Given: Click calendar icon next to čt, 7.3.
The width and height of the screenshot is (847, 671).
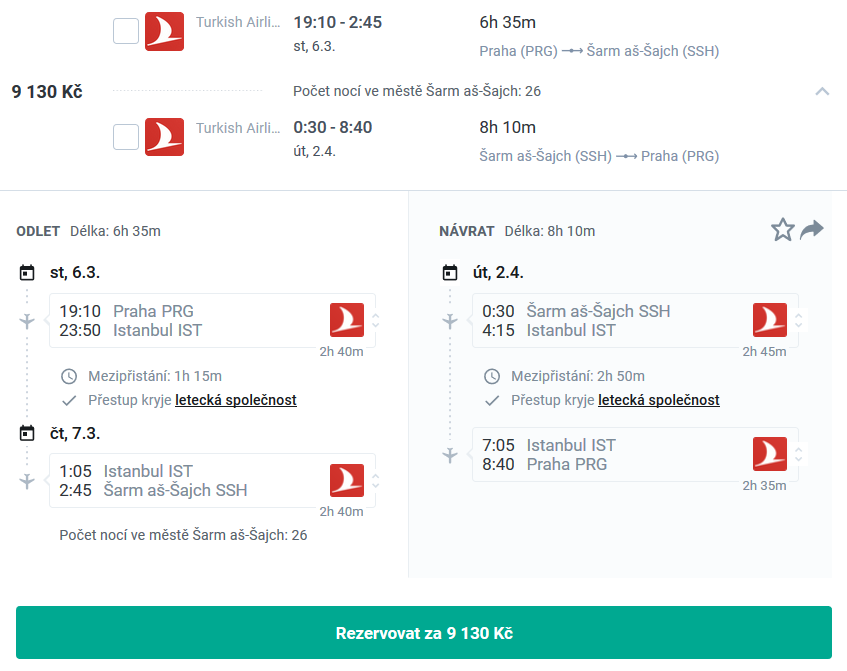Looking at the screenshot, I should [x=27, y=433].
